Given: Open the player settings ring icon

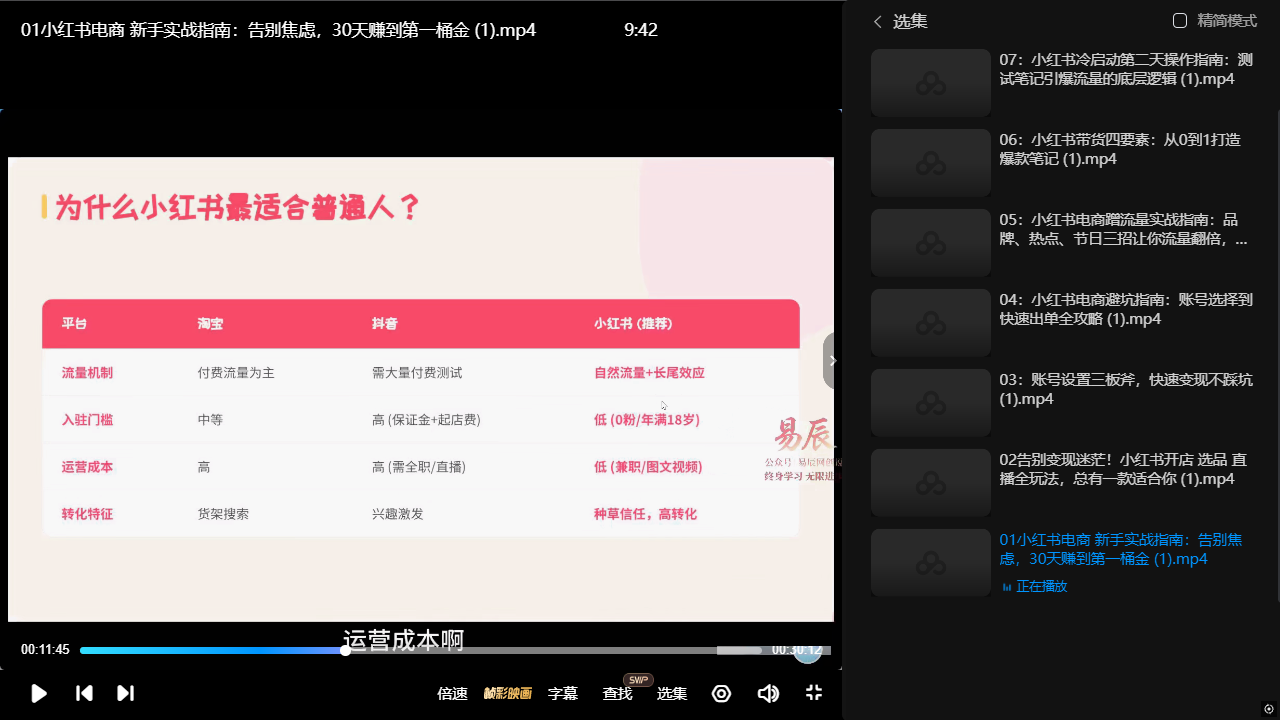Looking at the screenshot, I should tap(721, 693).
